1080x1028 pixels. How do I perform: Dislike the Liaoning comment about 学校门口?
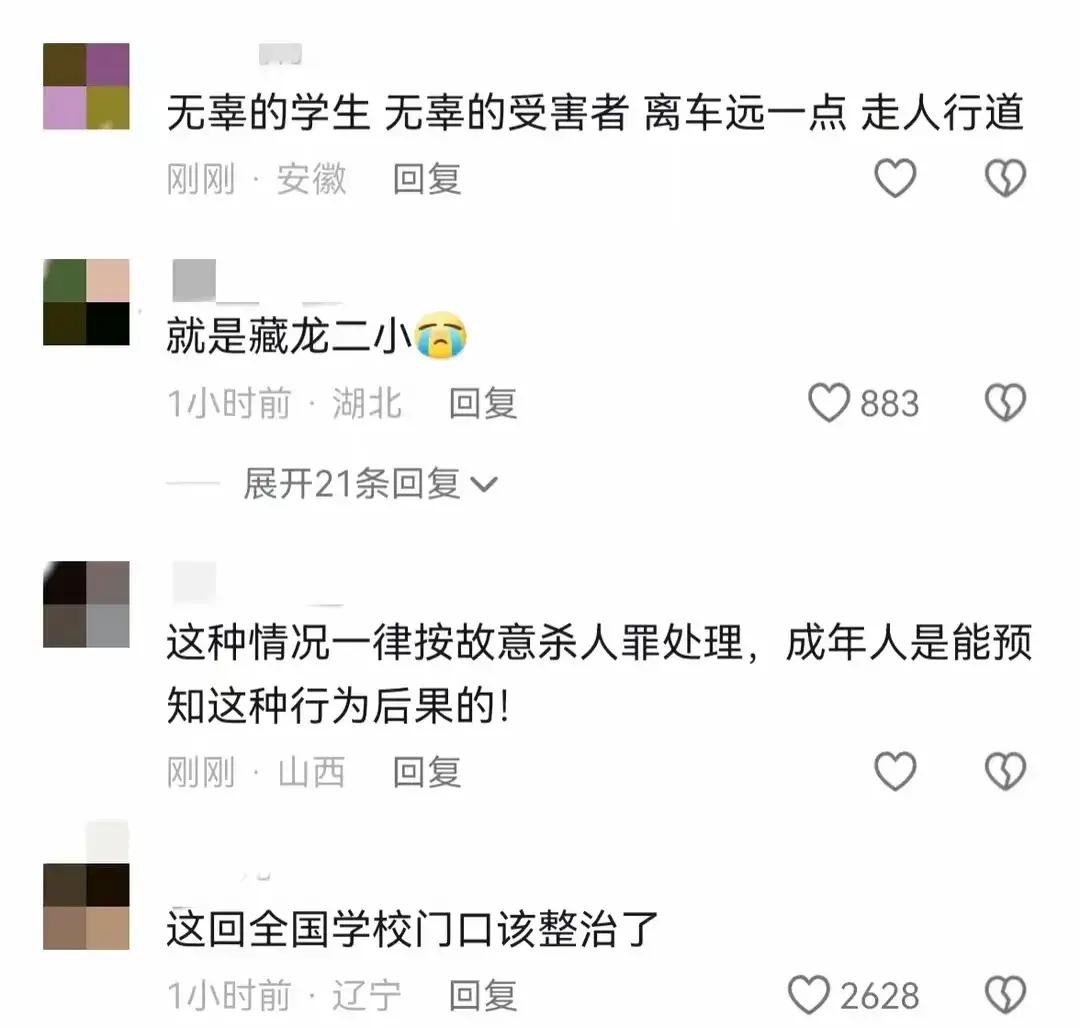tap(1006, 995)
